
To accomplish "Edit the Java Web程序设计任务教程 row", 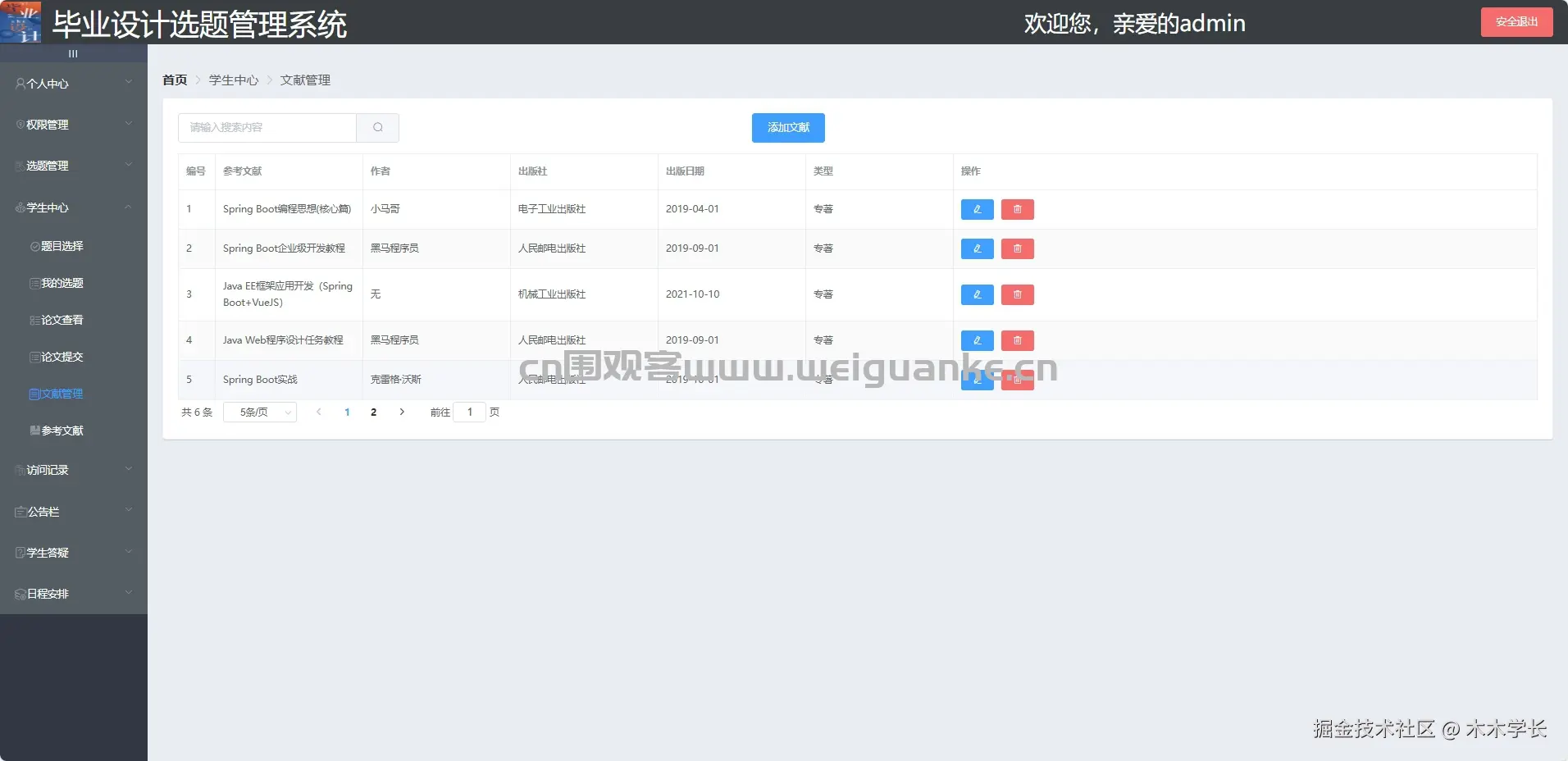I will (x=977, y=340).
